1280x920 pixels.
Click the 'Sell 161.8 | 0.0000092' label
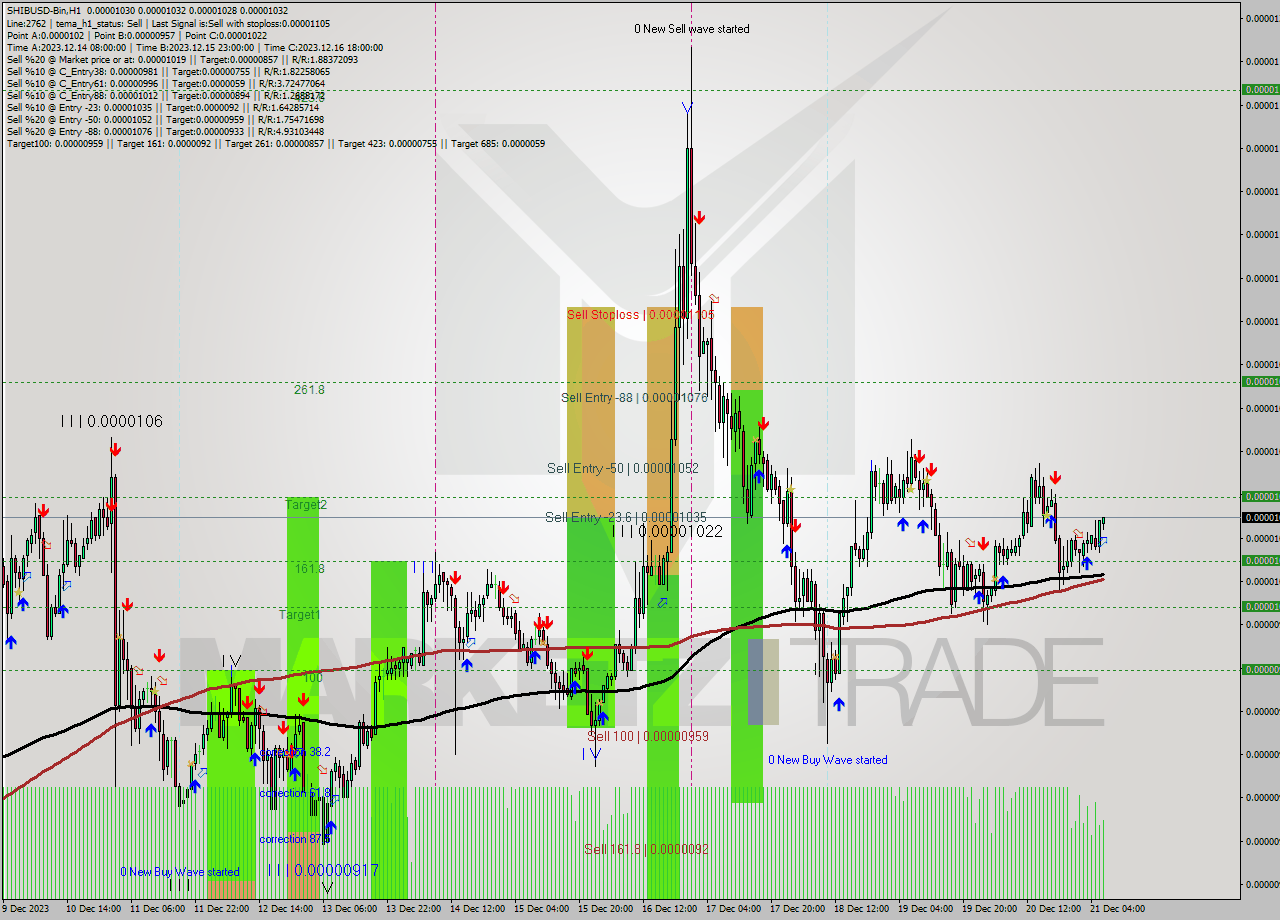tap(646, 849)
